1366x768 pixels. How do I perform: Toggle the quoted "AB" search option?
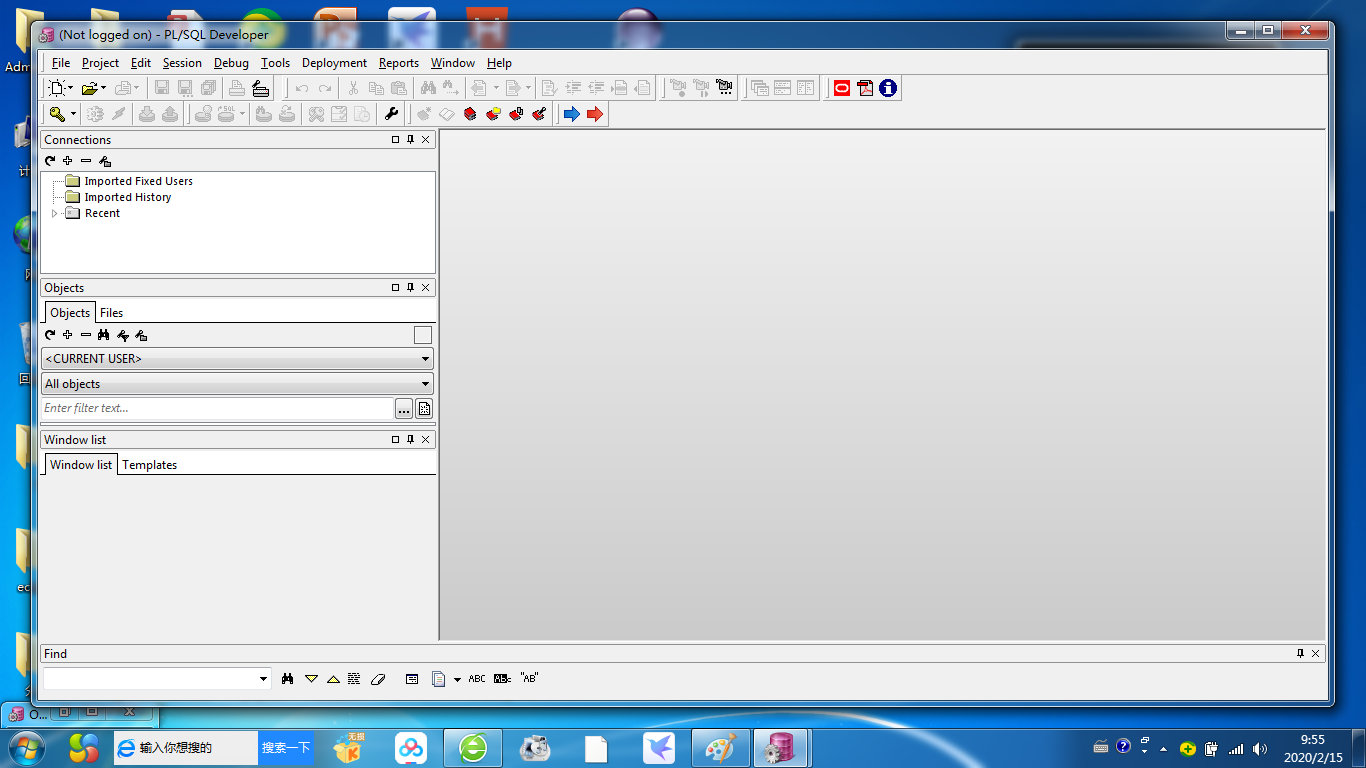click(x=529, y=679)
